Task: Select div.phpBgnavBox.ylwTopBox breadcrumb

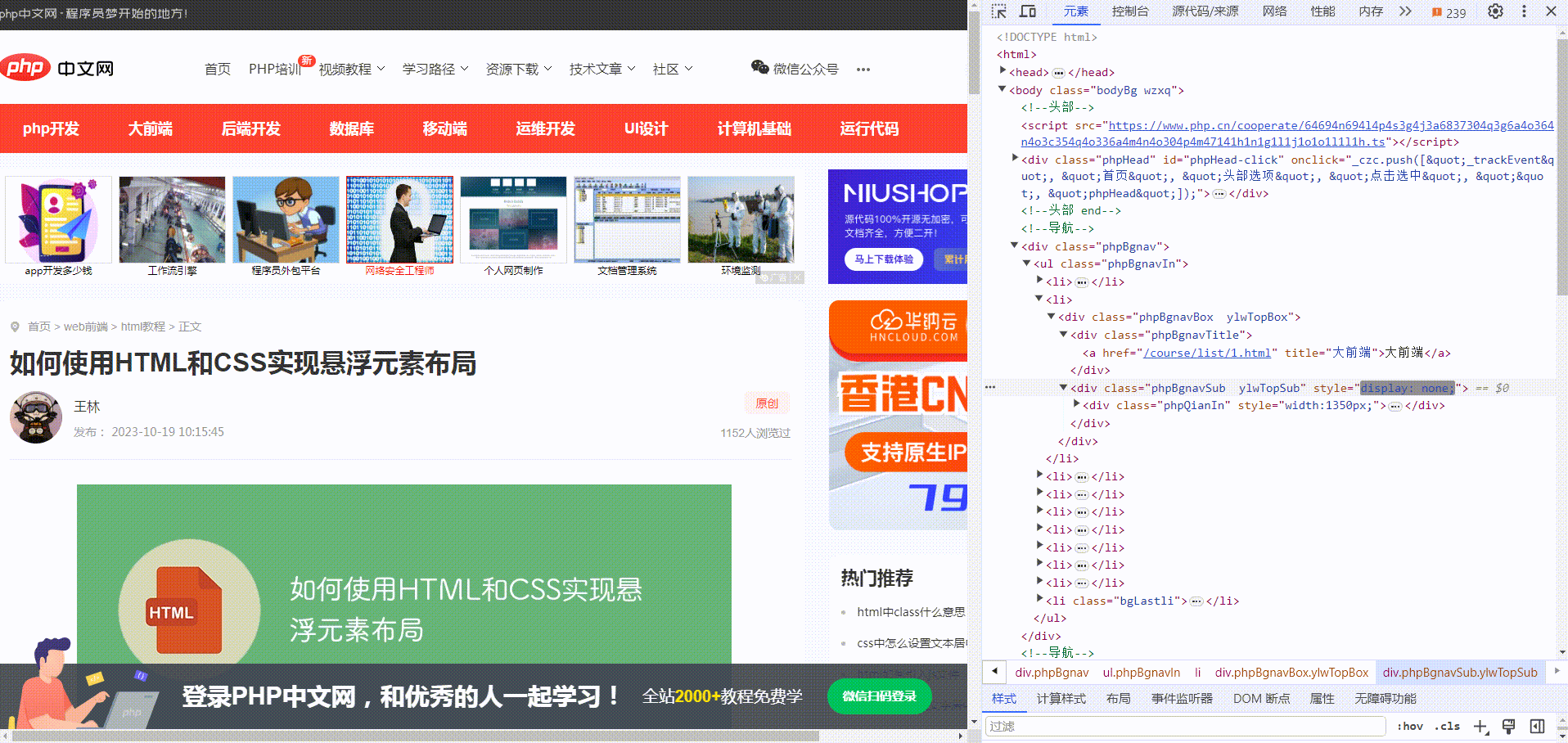Action: (x=1291, y=673)
